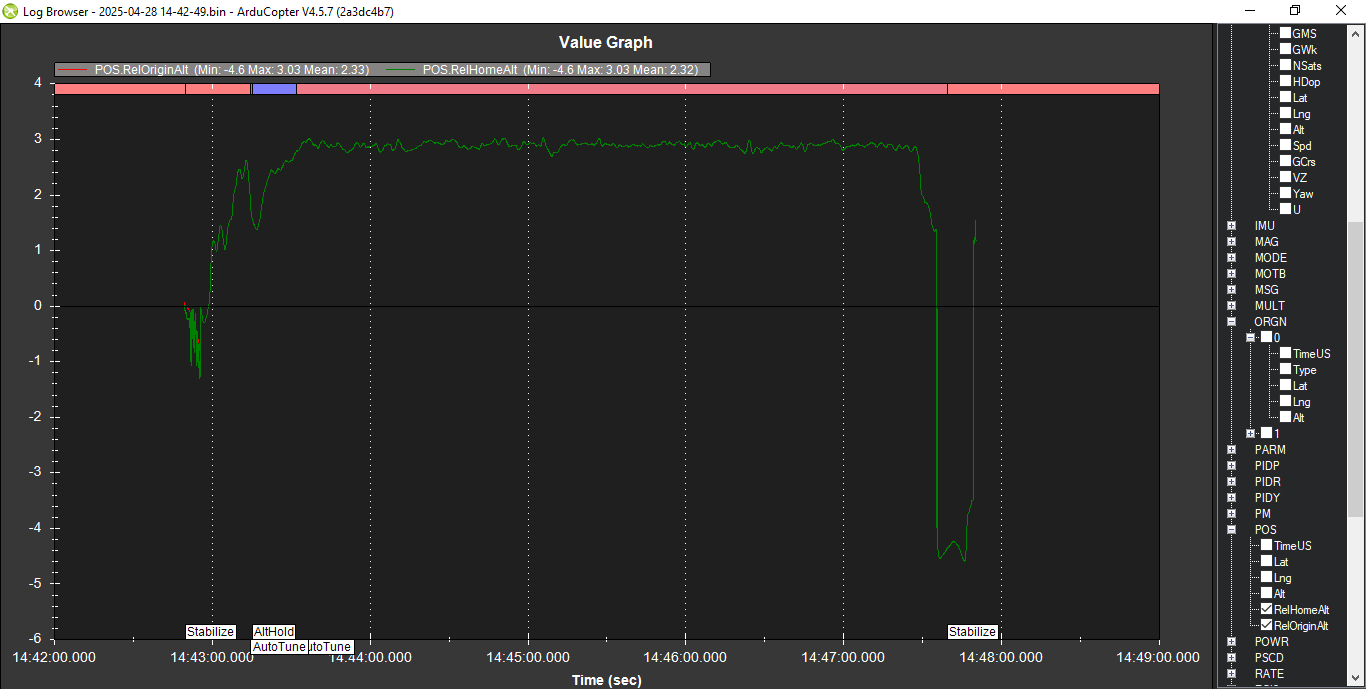This screenshot has height=689, width=1366.
Task: Select the MODE tree label
Action: tap(1271, 258)
